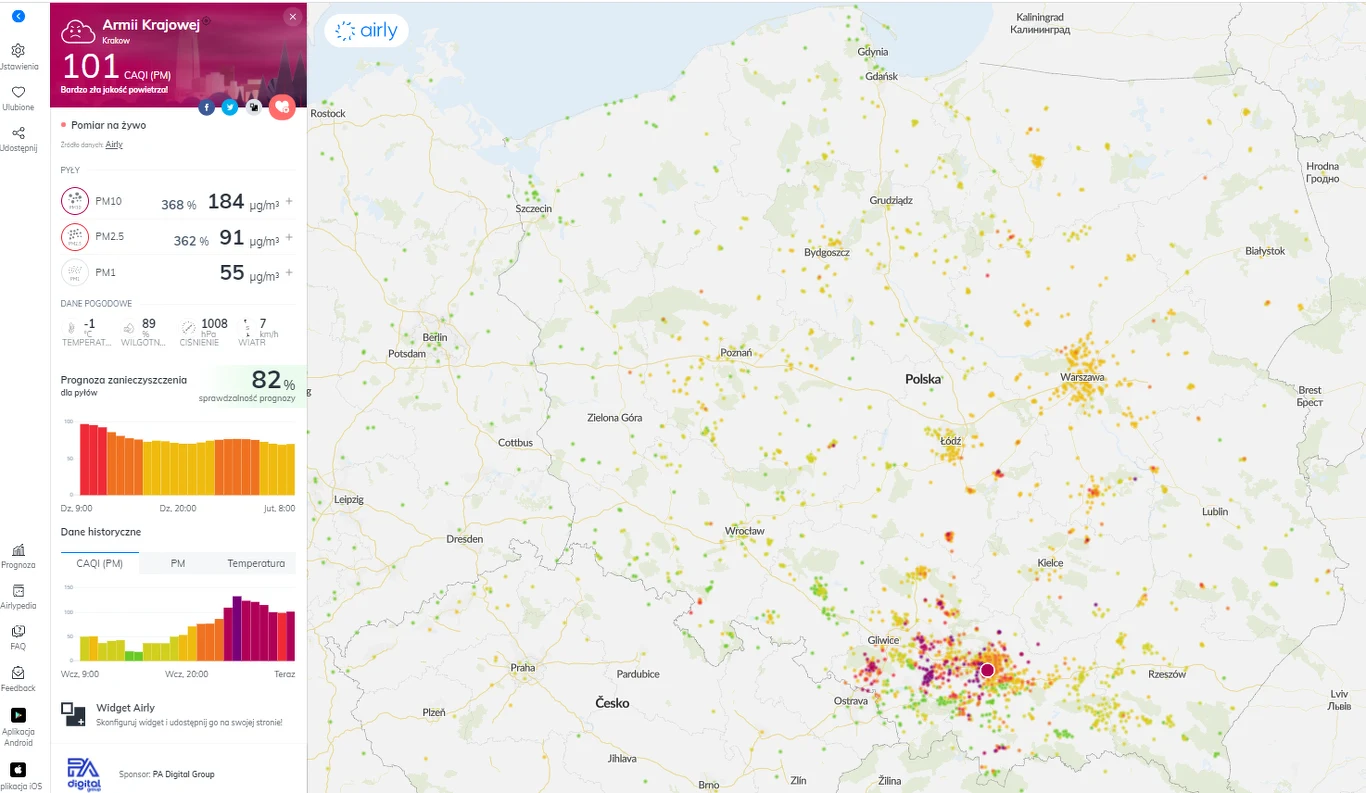Viewport: 1366px width, 793px height.
Task: Click the Berlin city label on map
Action: [x=435, y=337]
